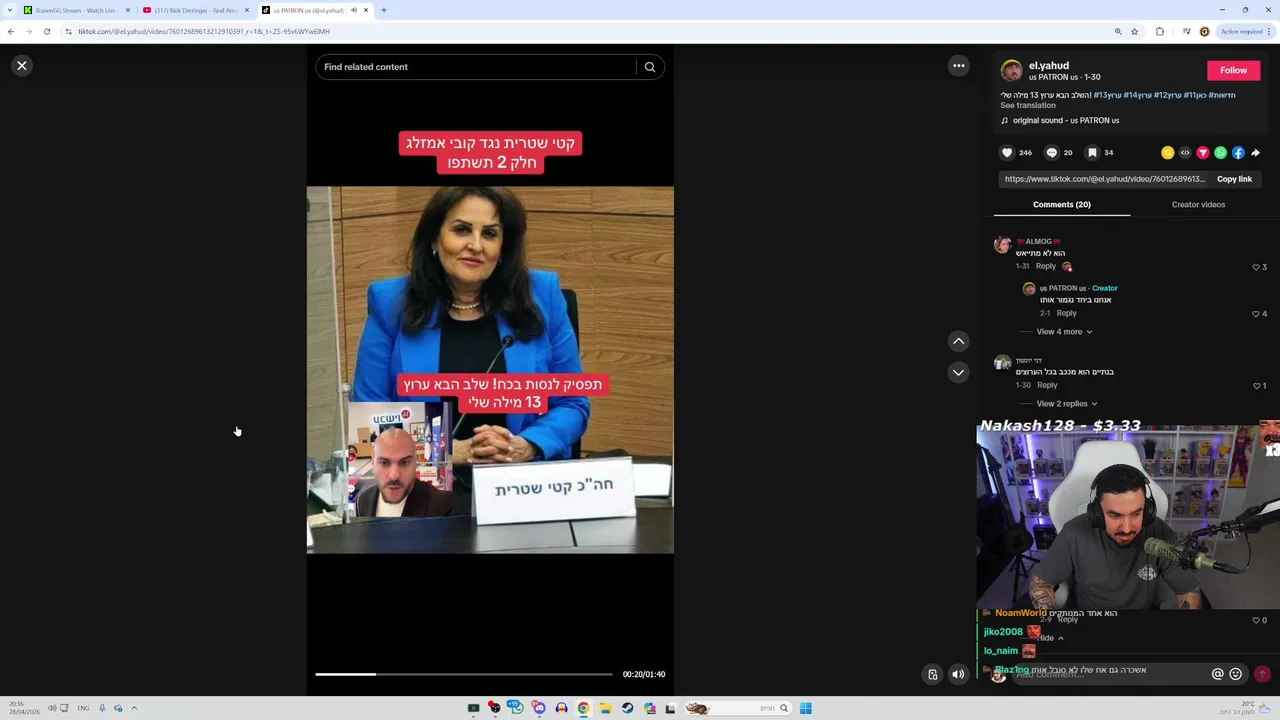Reload the page
Viewport: 1280px width, 720px height.
46,31
